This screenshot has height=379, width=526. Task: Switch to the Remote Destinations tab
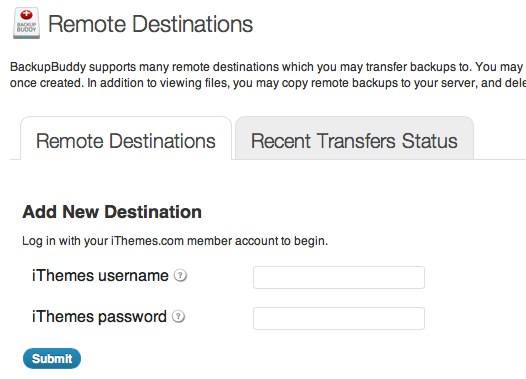(126, 140)
